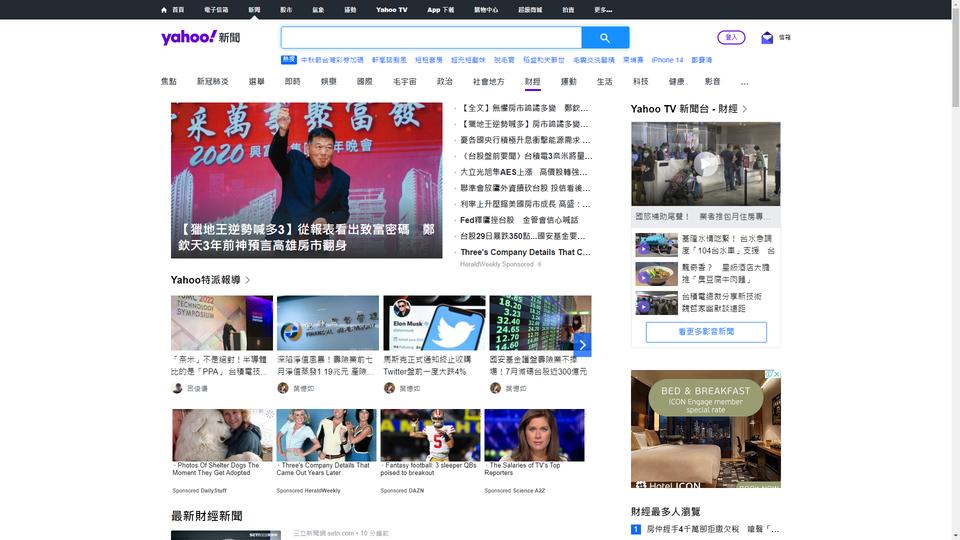Open the TSMC Technology Symposium thumbnail

pyautogui.click(x=222, y=323)
